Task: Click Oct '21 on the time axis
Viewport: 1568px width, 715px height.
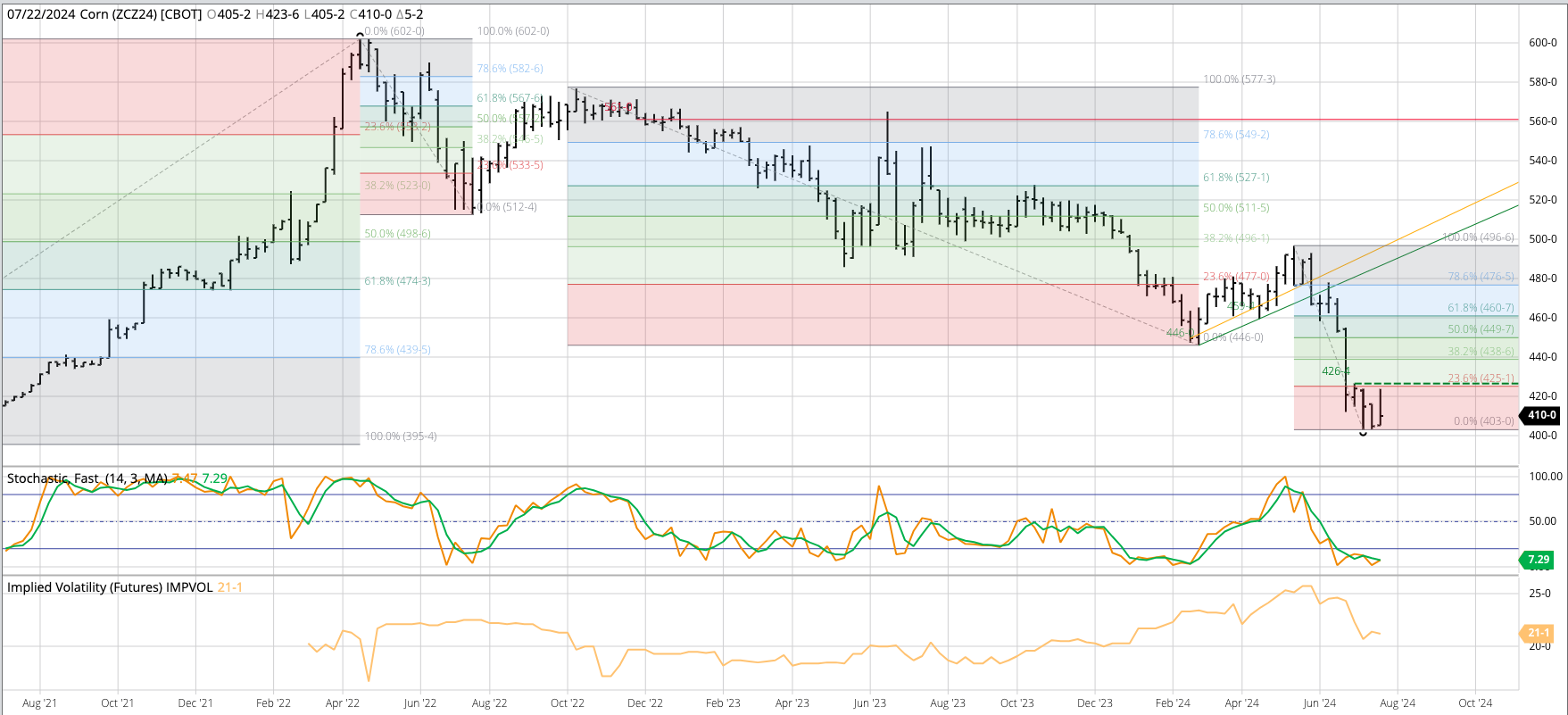Action: [x=117, y=703]
